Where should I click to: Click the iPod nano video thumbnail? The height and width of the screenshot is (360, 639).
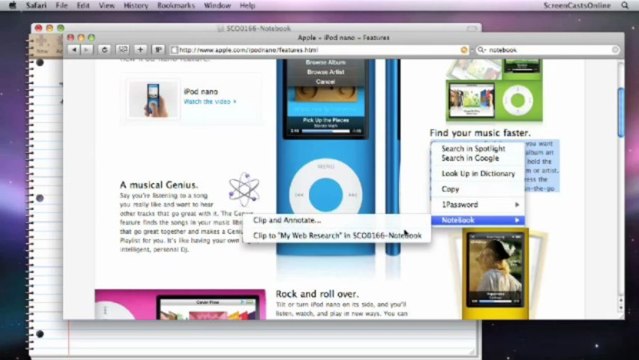click(x=153, y=99)
